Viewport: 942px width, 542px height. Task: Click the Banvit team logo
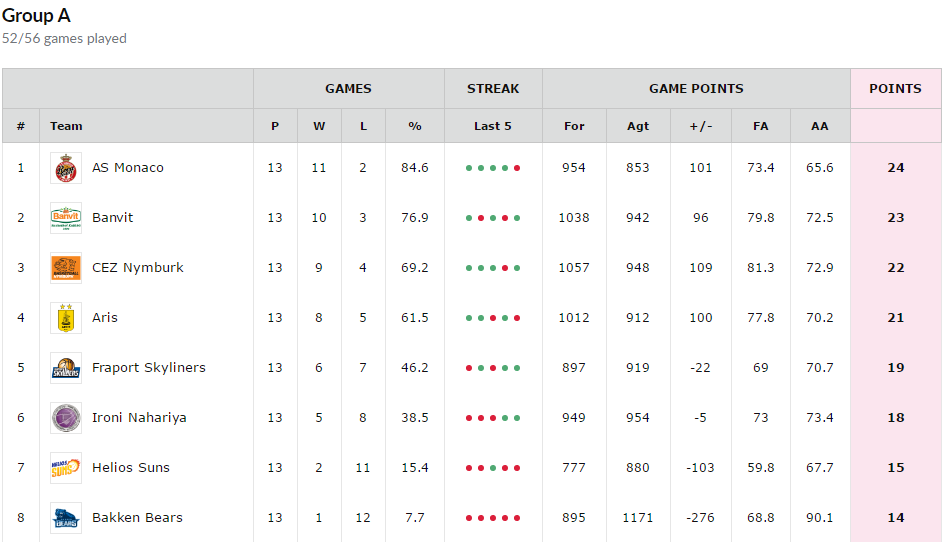[x=66, y=218]
